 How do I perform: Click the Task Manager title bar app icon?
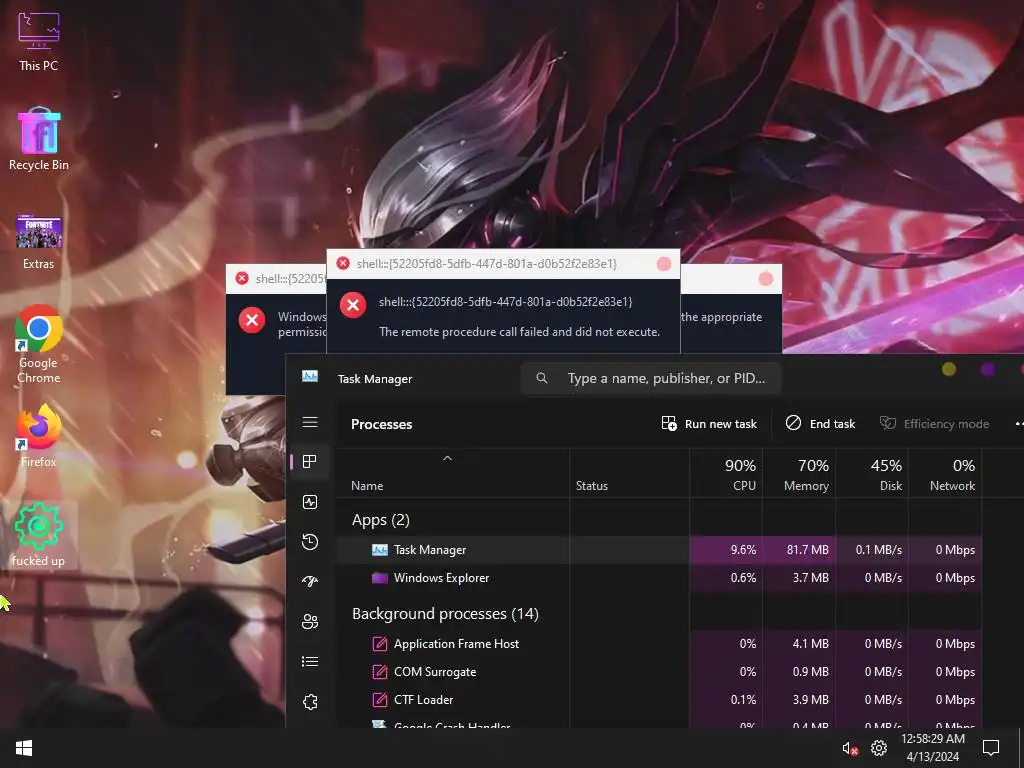[310, 377]
